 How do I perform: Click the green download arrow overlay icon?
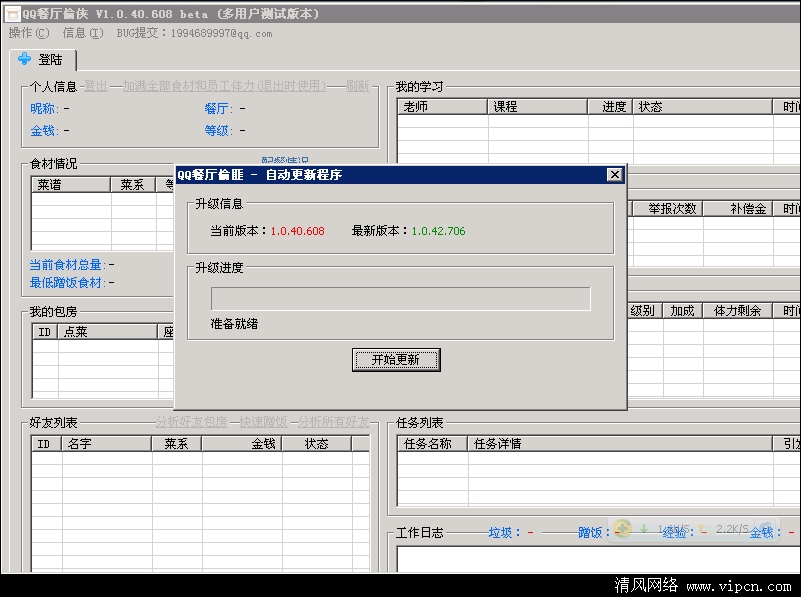[644, 529]
